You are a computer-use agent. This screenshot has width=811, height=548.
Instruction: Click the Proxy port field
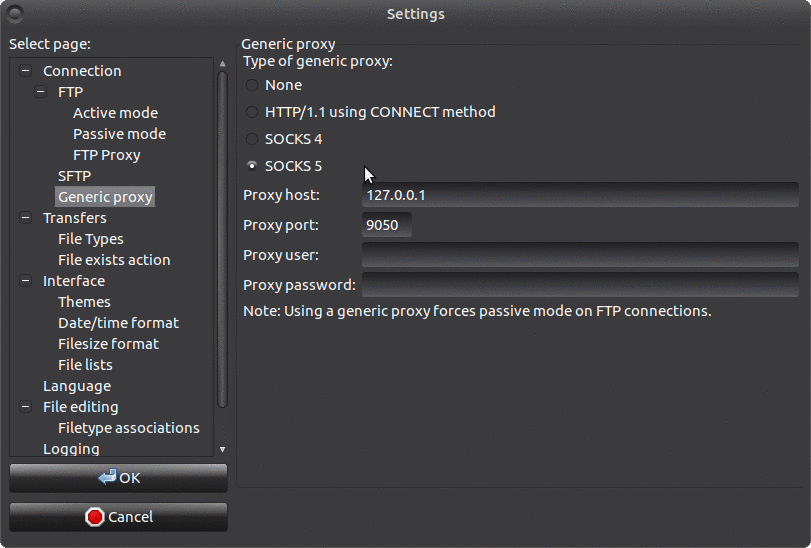386,225
